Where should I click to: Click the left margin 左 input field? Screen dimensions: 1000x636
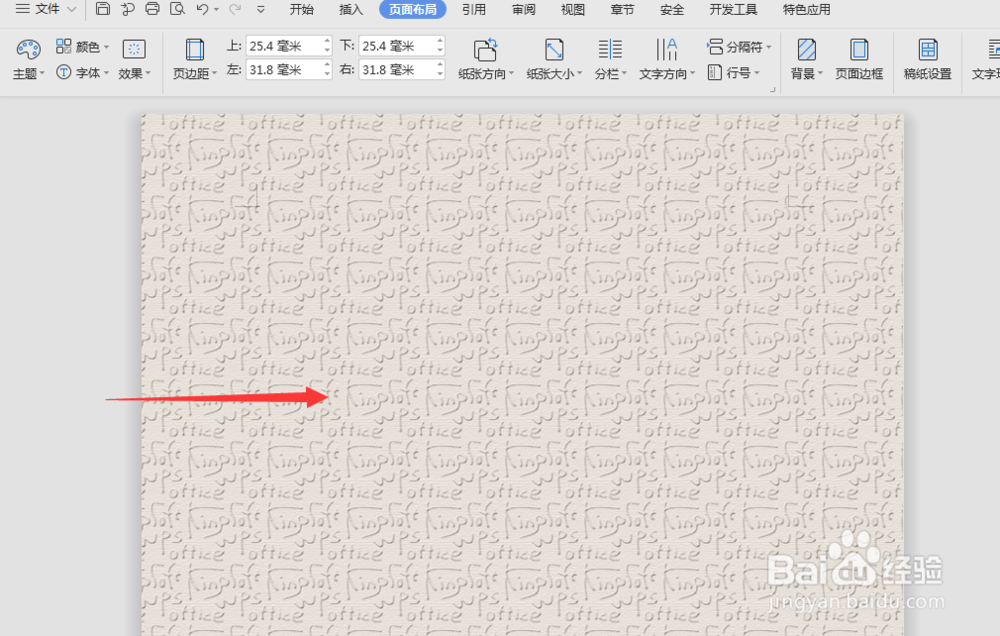tap(285, 70)
